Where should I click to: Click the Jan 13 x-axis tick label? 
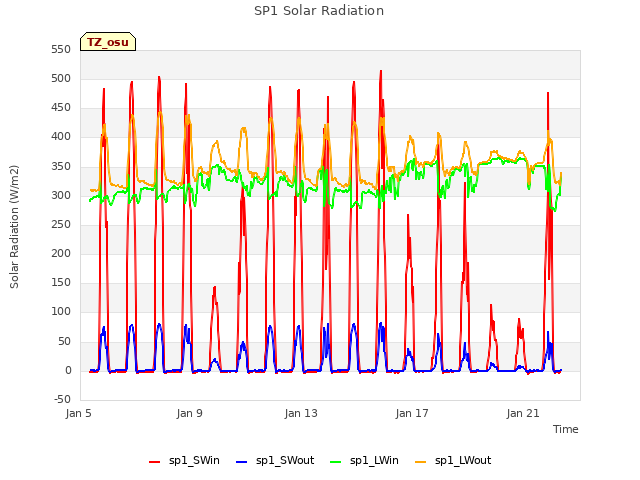pos(301,413)
